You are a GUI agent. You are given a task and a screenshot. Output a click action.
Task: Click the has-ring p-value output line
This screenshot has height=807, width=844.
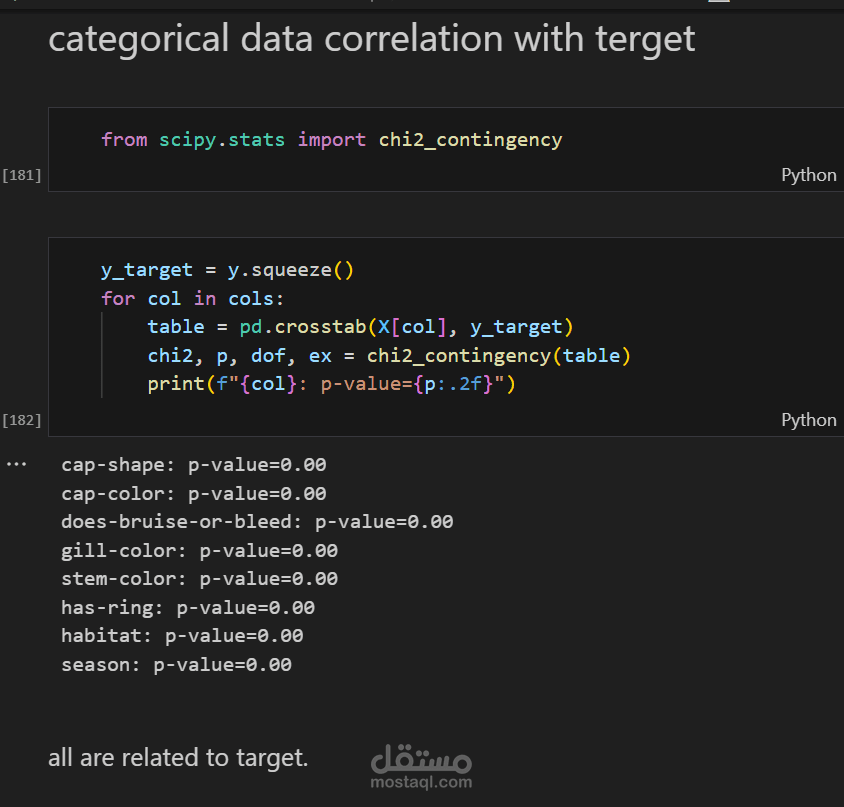tap(188, 608)
